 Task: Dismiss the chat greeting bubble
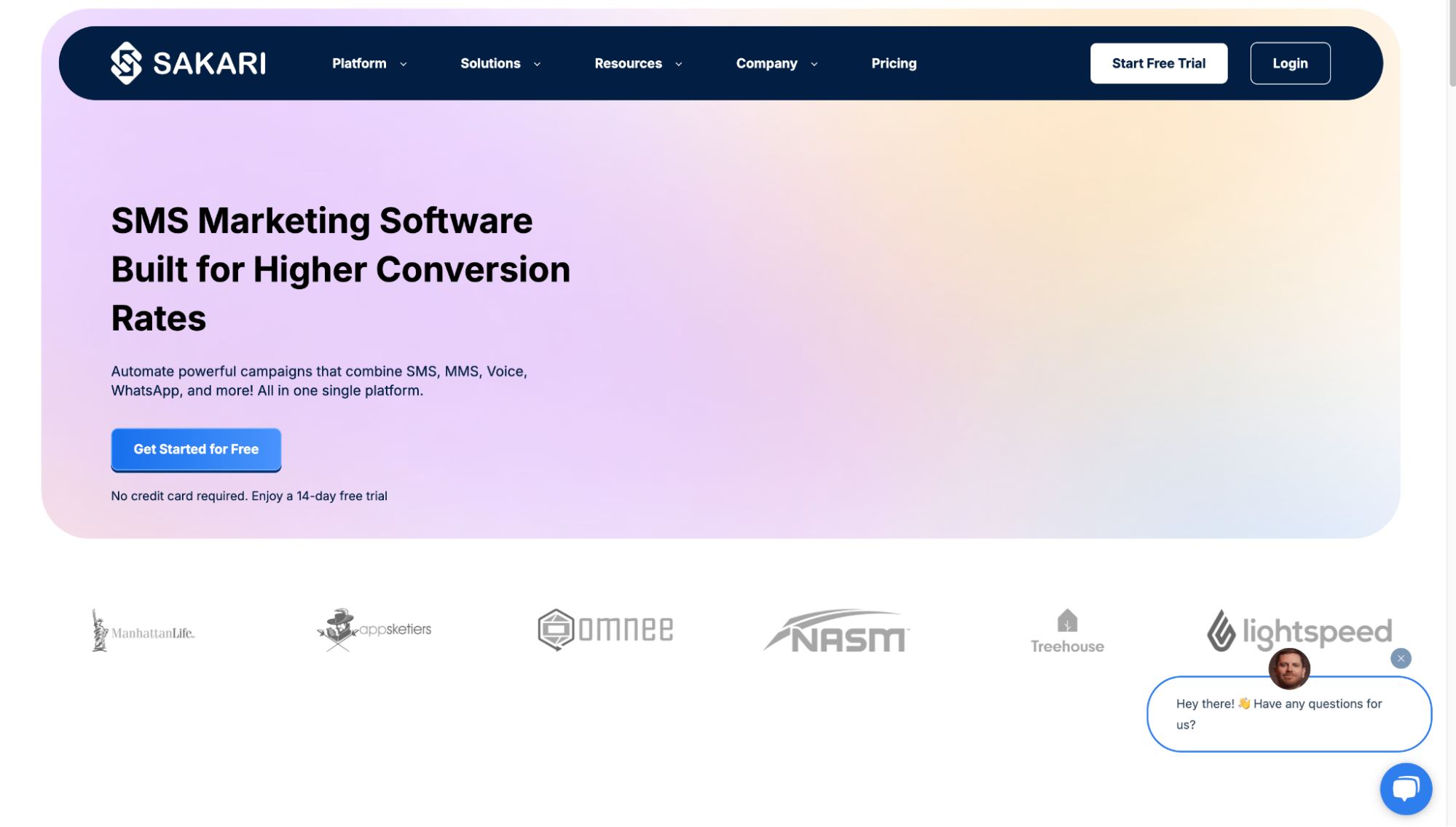point(1401,658)
